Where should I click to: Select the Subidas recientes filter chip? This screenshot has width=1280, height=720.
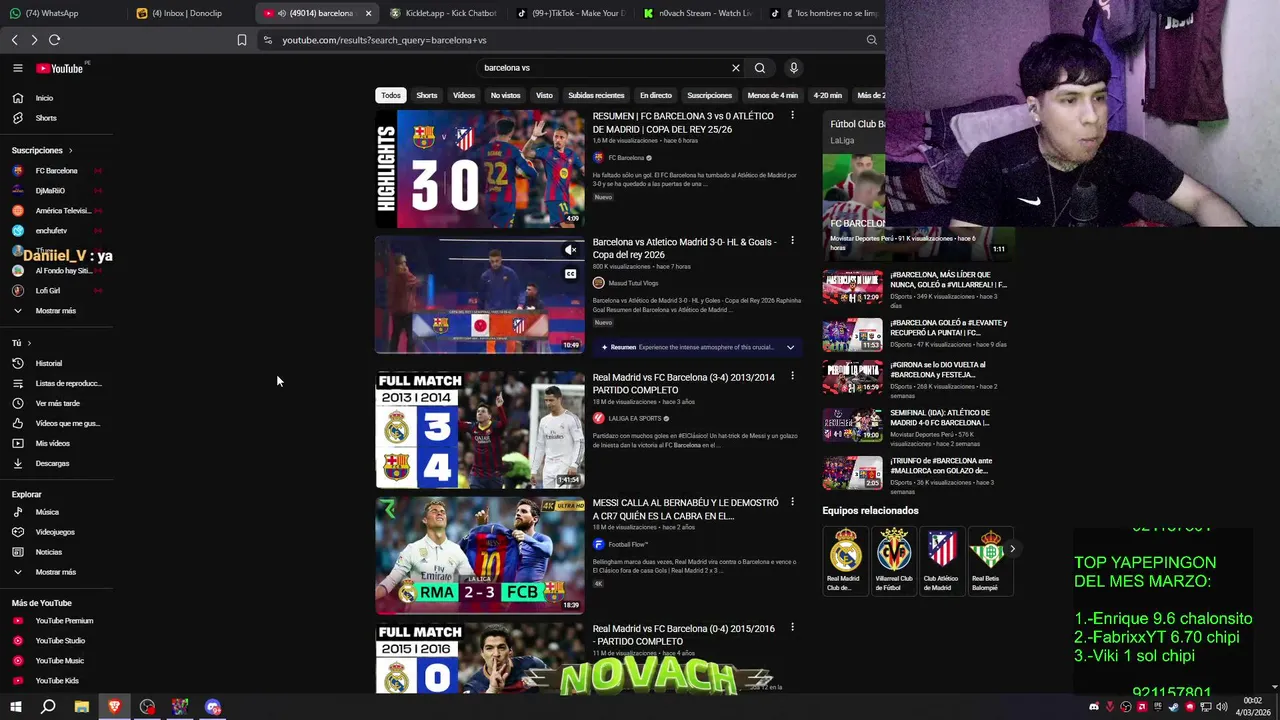(x=596, y=95)
